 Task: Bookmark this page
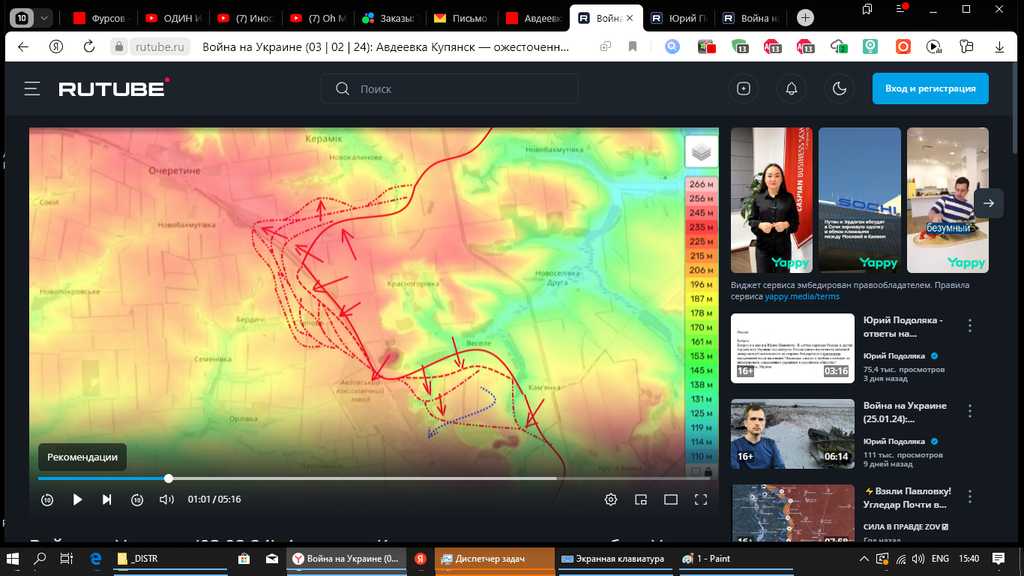[632, 47]
